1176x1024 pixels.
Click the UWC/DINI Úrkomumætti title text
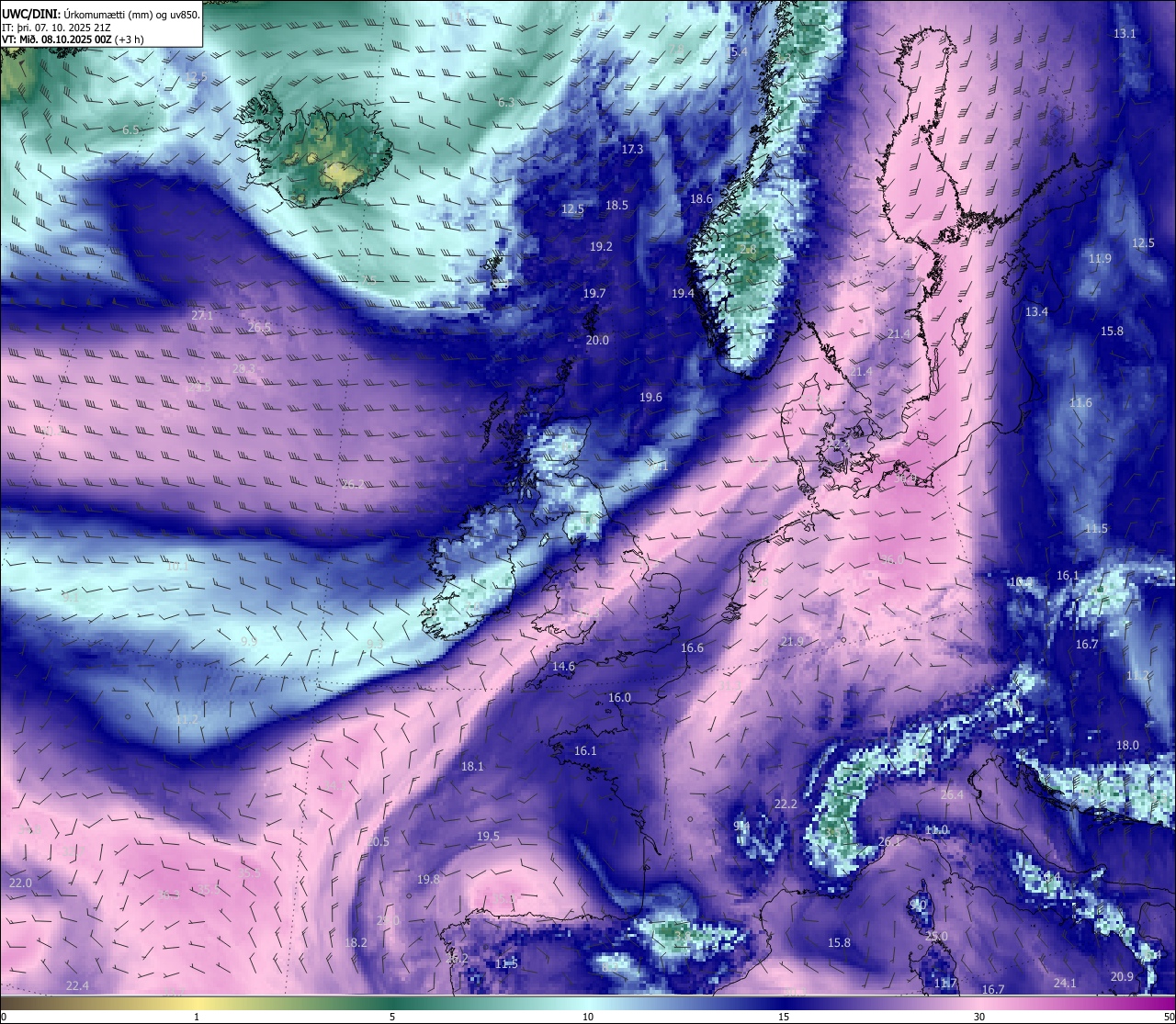[x=101, y=14]
